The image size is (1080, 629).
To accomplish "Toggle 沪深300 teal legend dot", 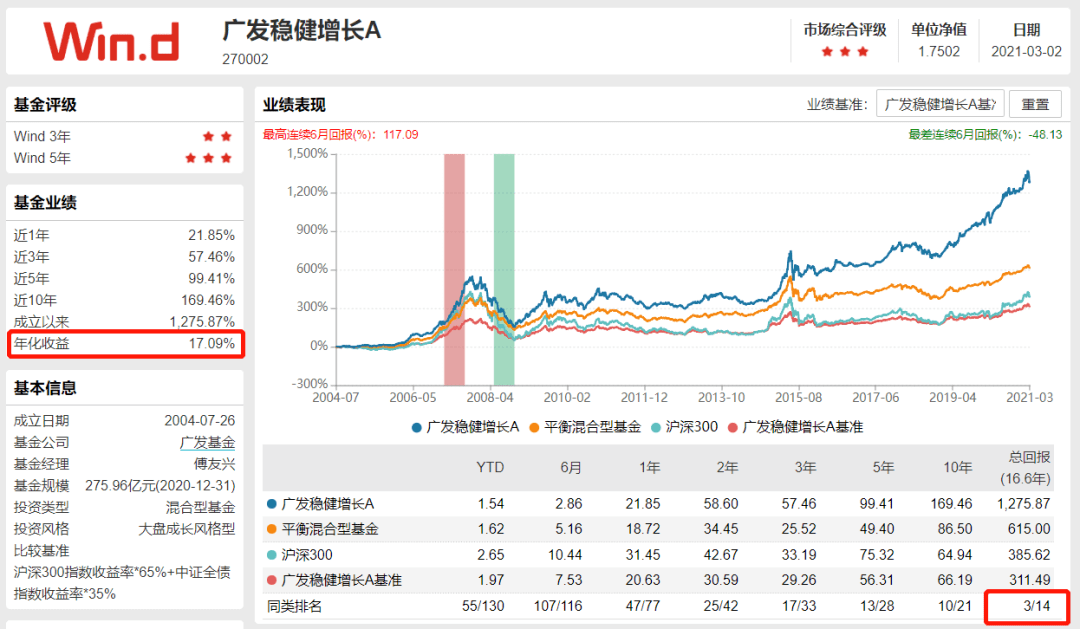I will tap(656, 428).
